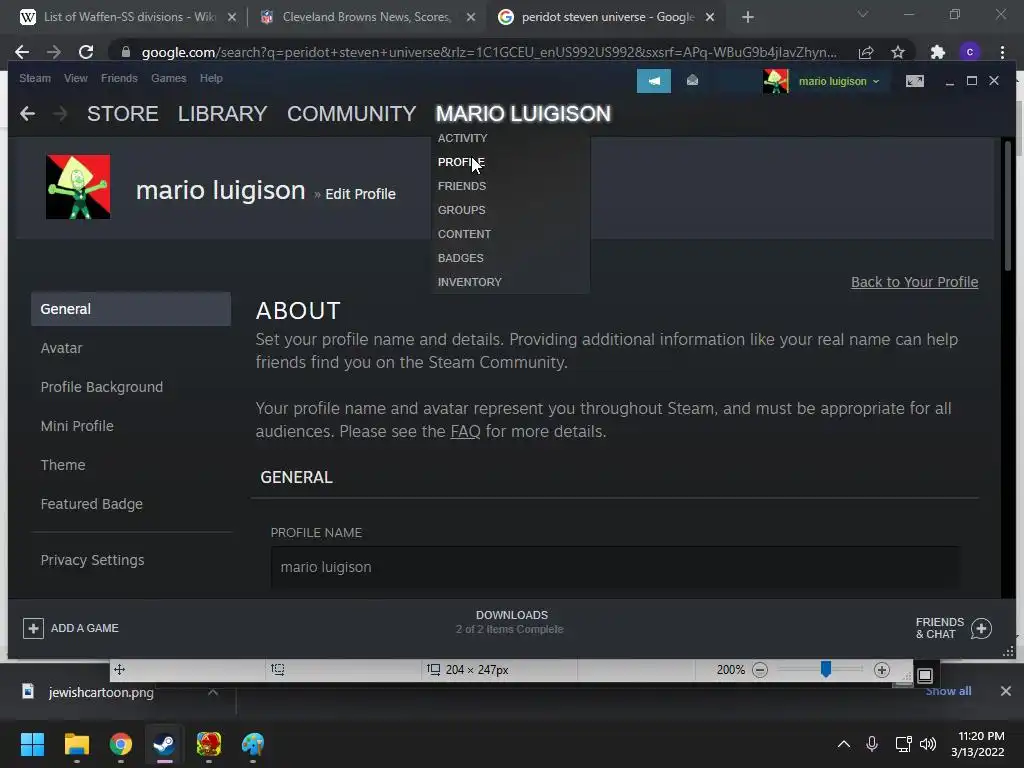Screen dimensions: 1024x768
Task: Click Add a Game plus icon
Action: point(33,628)
